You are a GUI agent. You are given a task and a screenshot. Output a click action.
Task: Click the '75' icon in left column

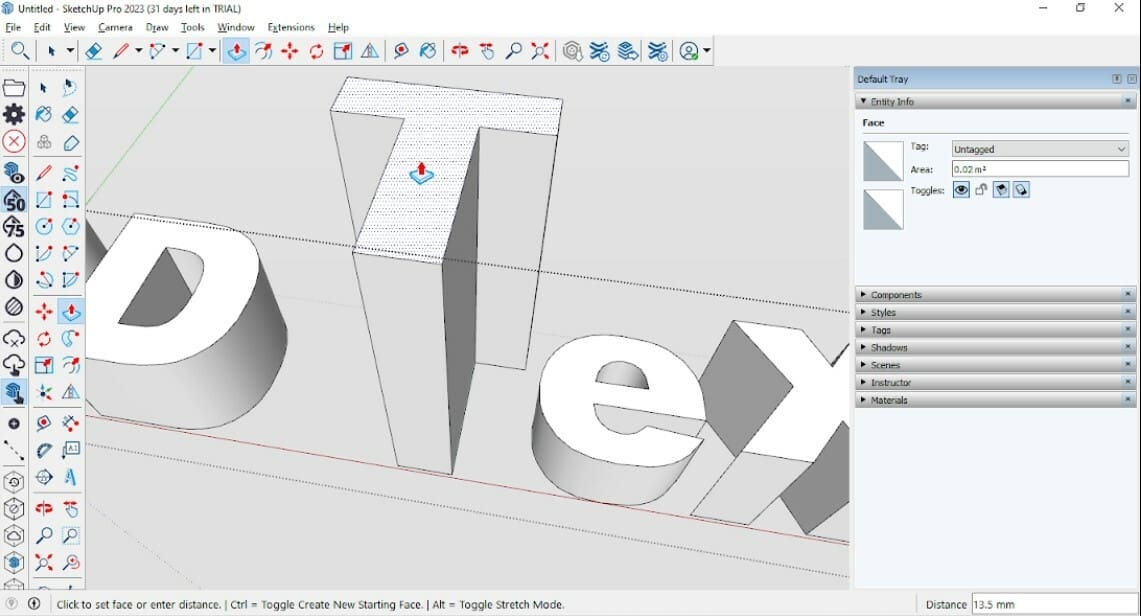(14, 226)
